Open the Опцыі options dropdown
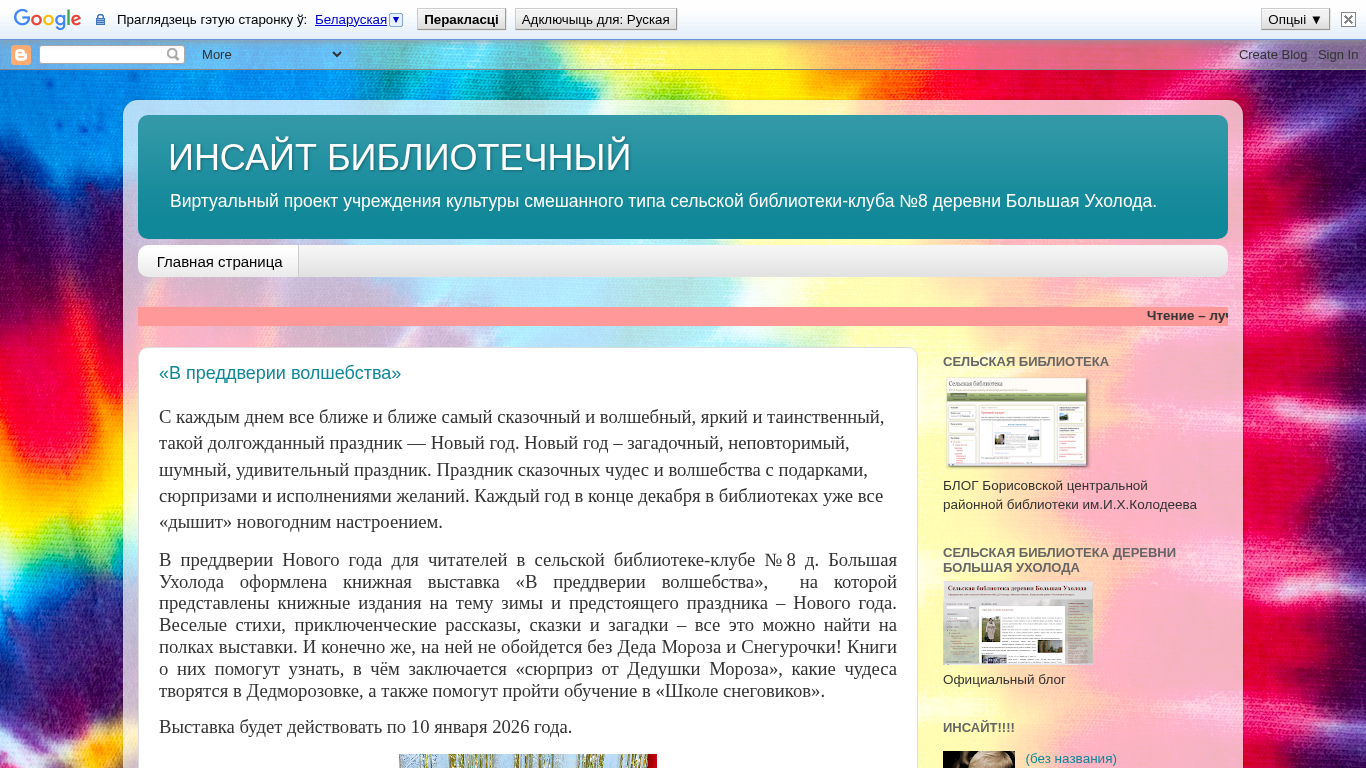The image size is (1366, 768). [x=1295, y=20]
